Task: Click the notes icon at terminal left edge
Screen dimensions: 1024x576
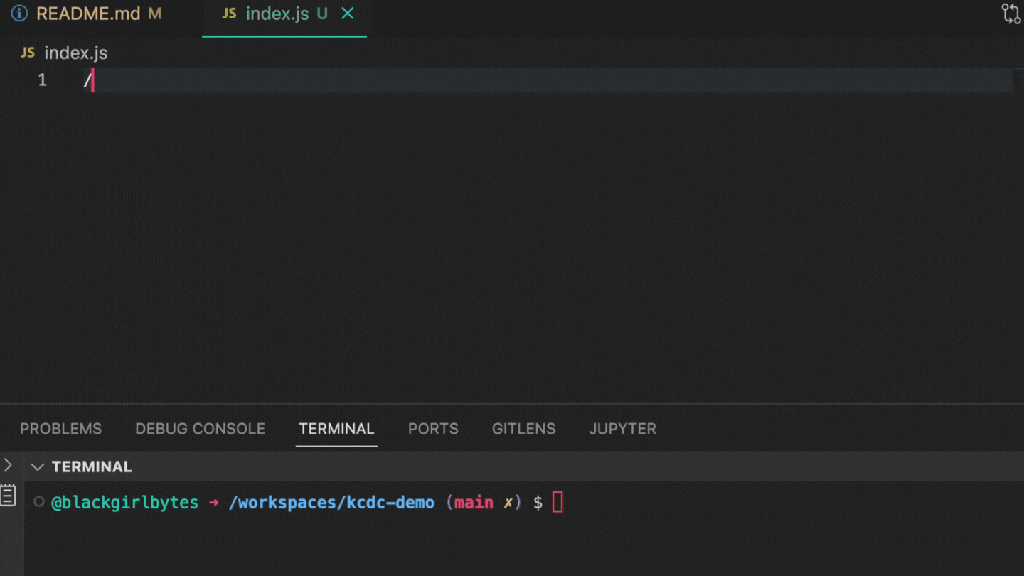Action: 8,495
